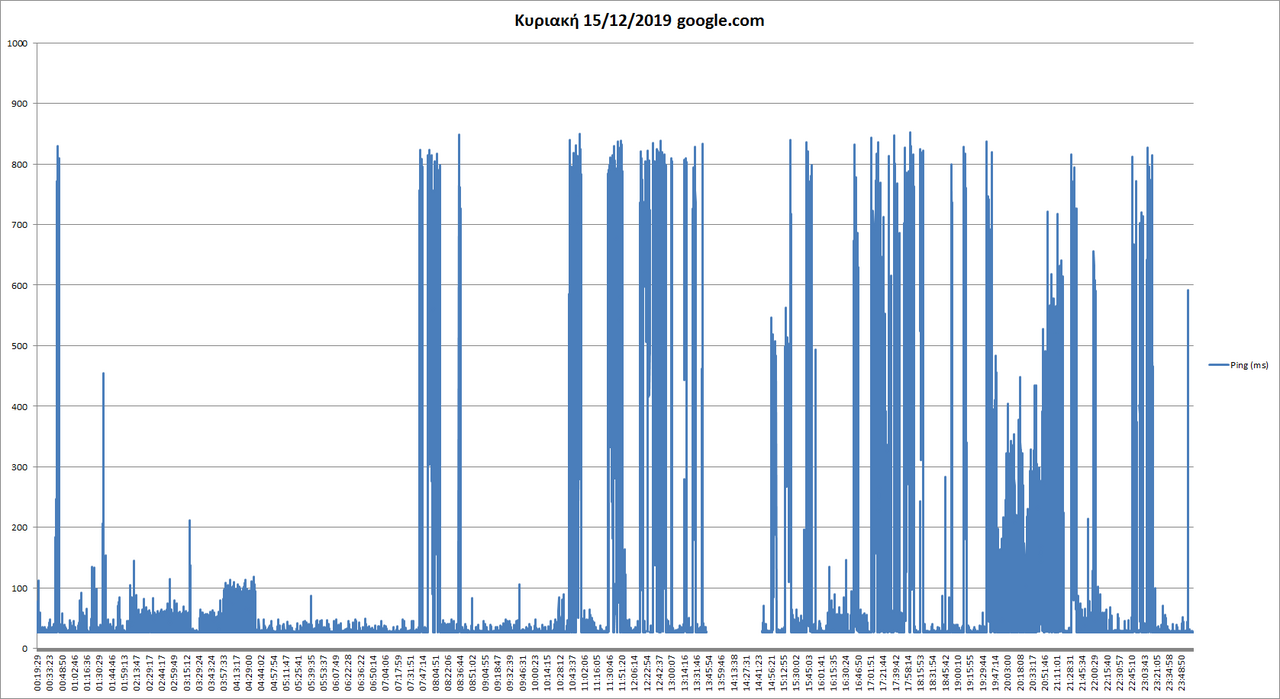This screenshot has width=1280, height=699.
Task: Select the chart title "Κυριακή 15/12/2019 google.com"
Action: tap(639, 20)
